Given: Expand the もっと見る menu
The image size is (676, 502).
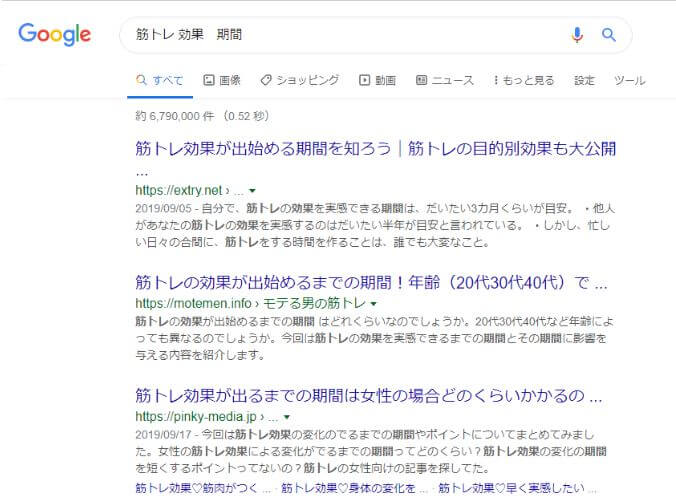Looking at the screenshot, I should pos(523,80).
